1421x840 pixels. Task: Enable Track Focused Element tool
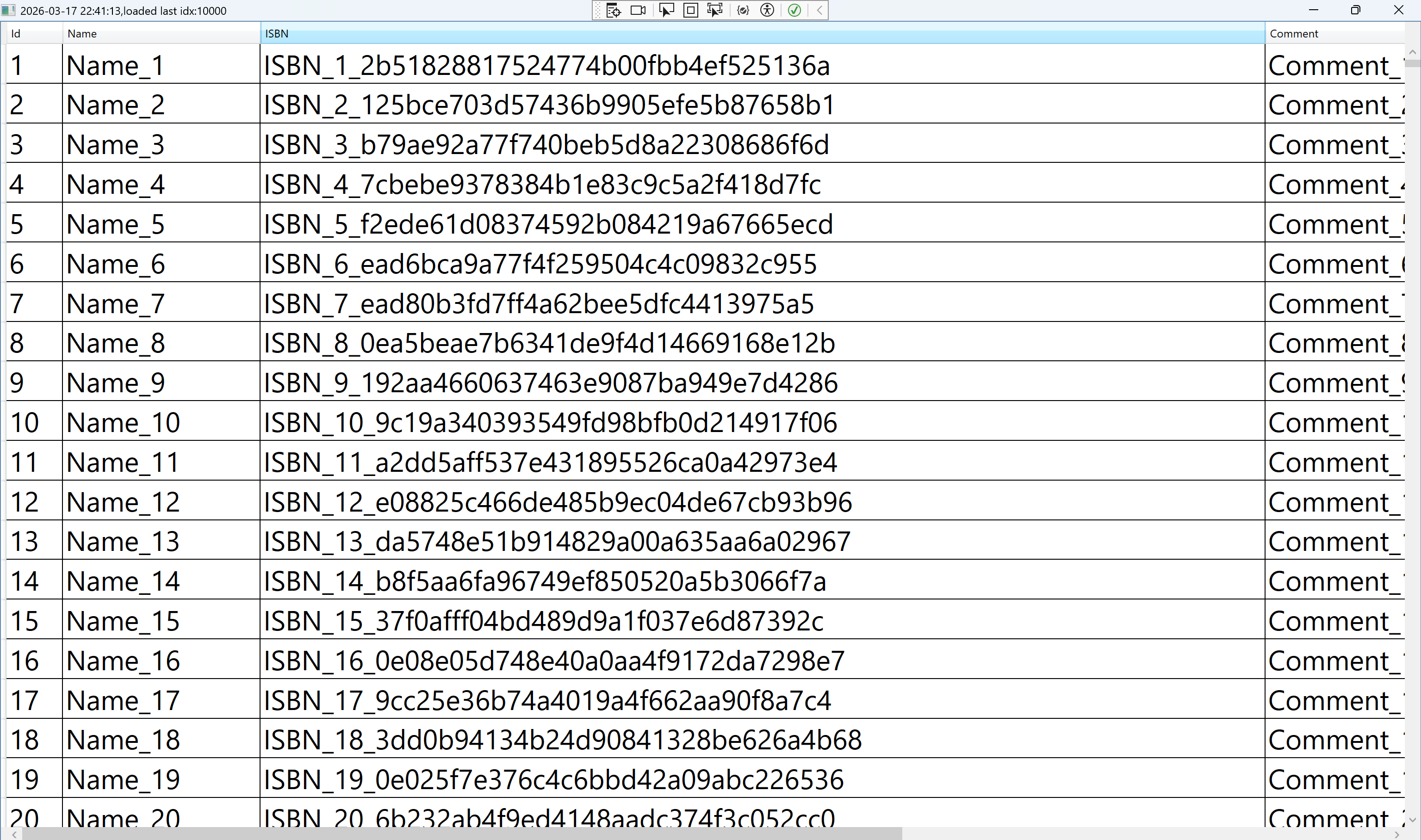pos(715,10)
